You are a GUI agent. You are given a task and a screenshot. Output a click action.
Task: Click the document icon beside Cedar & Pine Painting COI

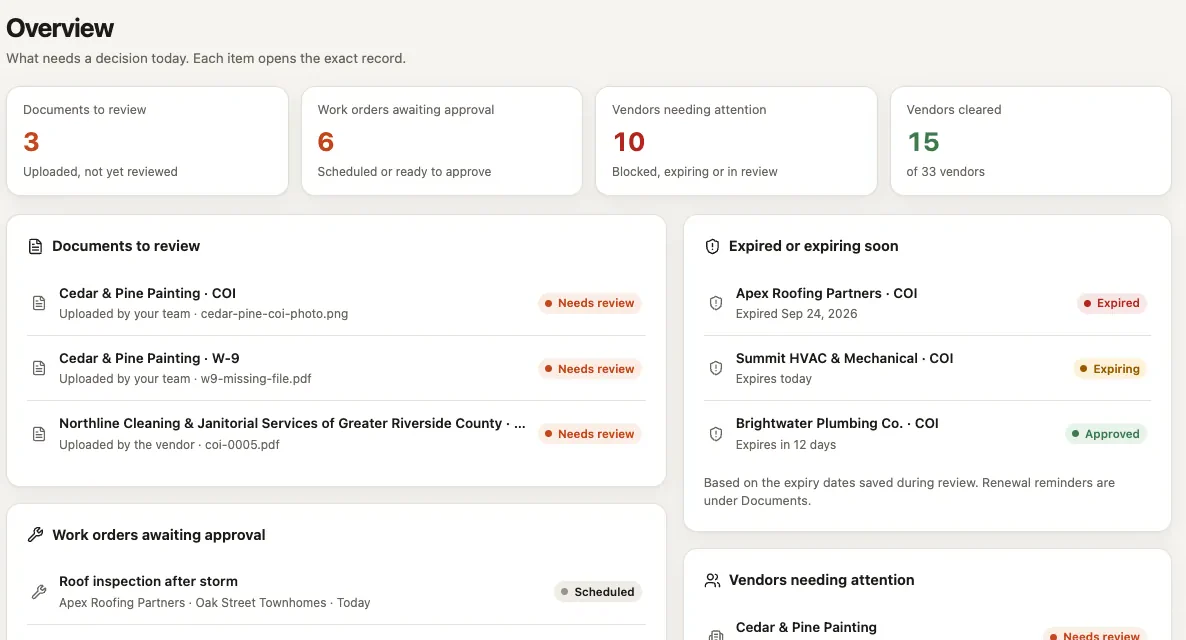click(x=39, y=303)
